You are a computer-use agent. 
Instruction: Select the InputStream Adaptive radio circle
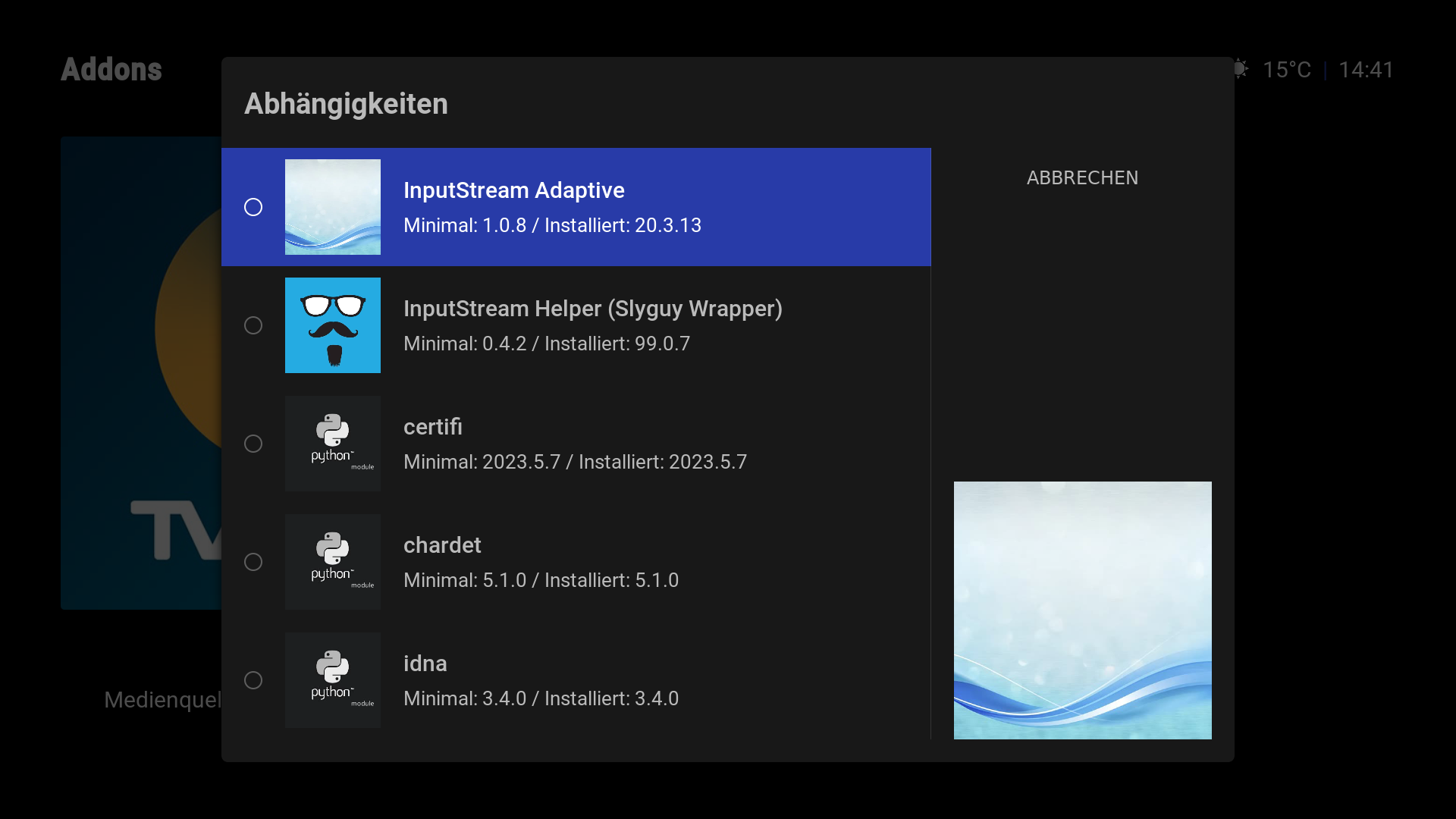coord(253,207)
